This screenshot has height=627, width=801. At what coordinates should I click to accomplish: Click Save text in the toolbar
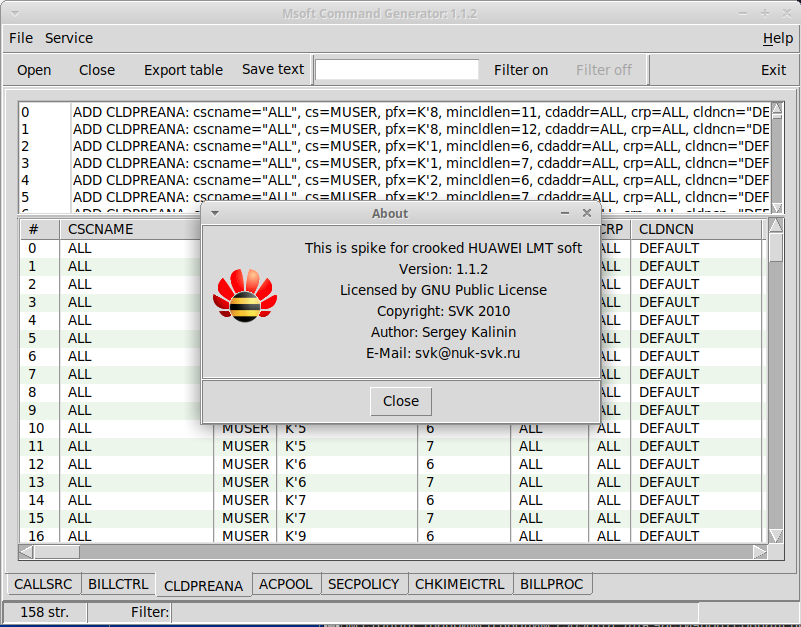(273, 69)
